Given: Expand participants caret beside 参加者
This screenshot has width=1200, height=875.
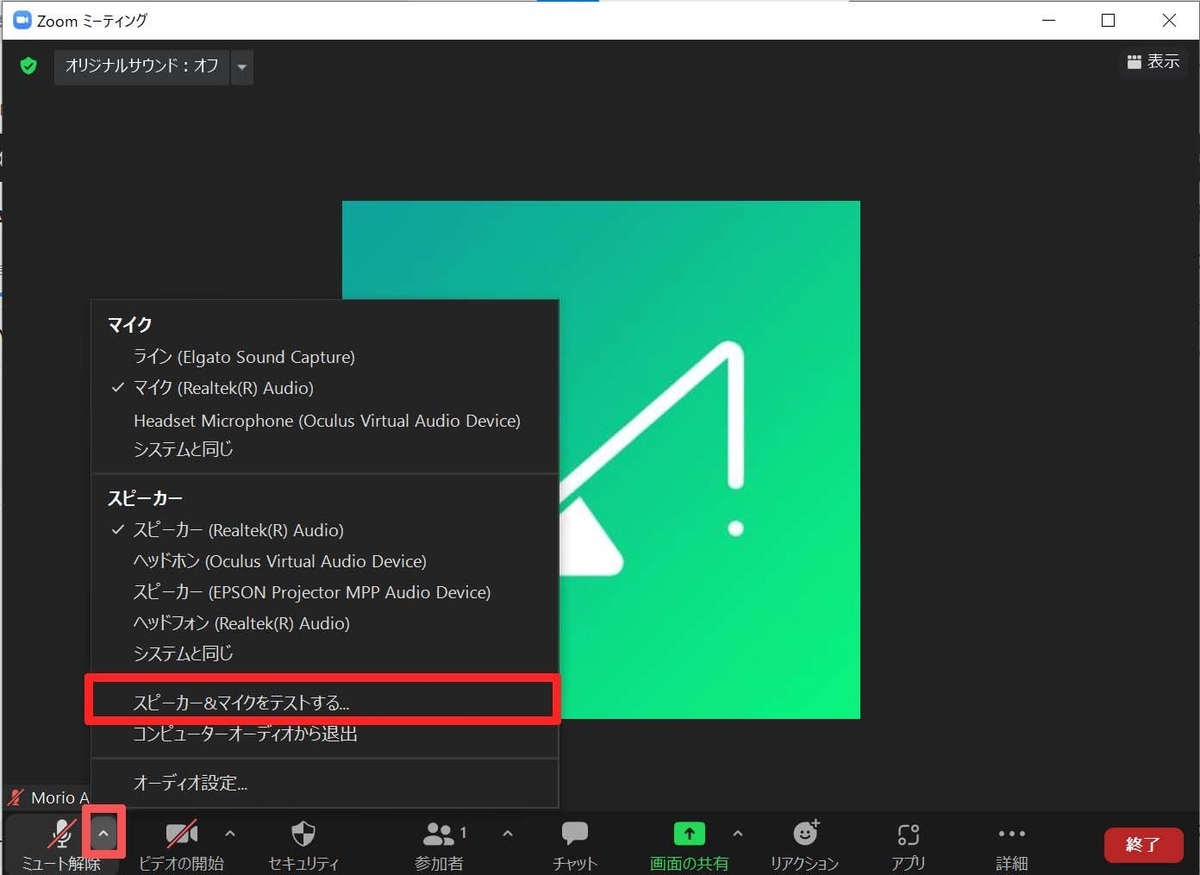Looking at the screenshot, I should tap(507, 833).
